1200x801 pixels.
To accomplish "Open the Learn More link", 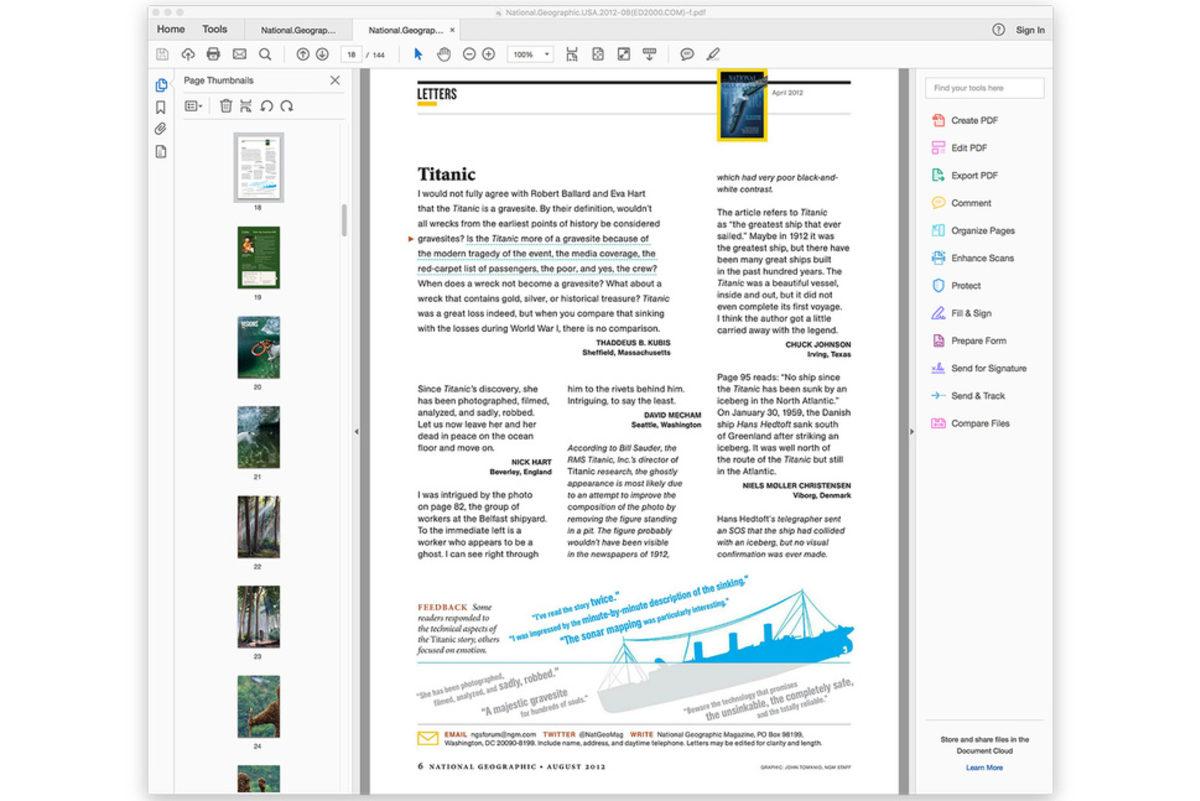I will [x=985, y=767].
